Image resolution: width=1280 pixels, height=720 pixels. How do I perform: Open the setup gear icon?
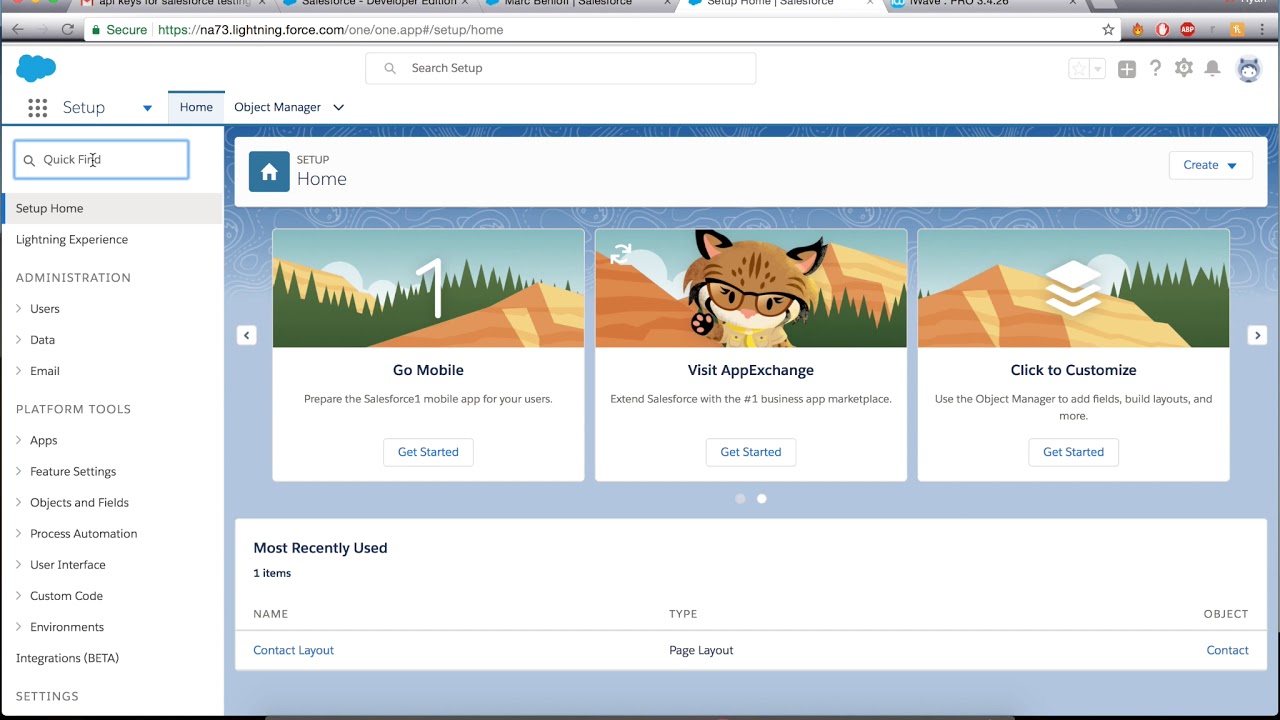pyautogui.click(x=1184, y=68)
